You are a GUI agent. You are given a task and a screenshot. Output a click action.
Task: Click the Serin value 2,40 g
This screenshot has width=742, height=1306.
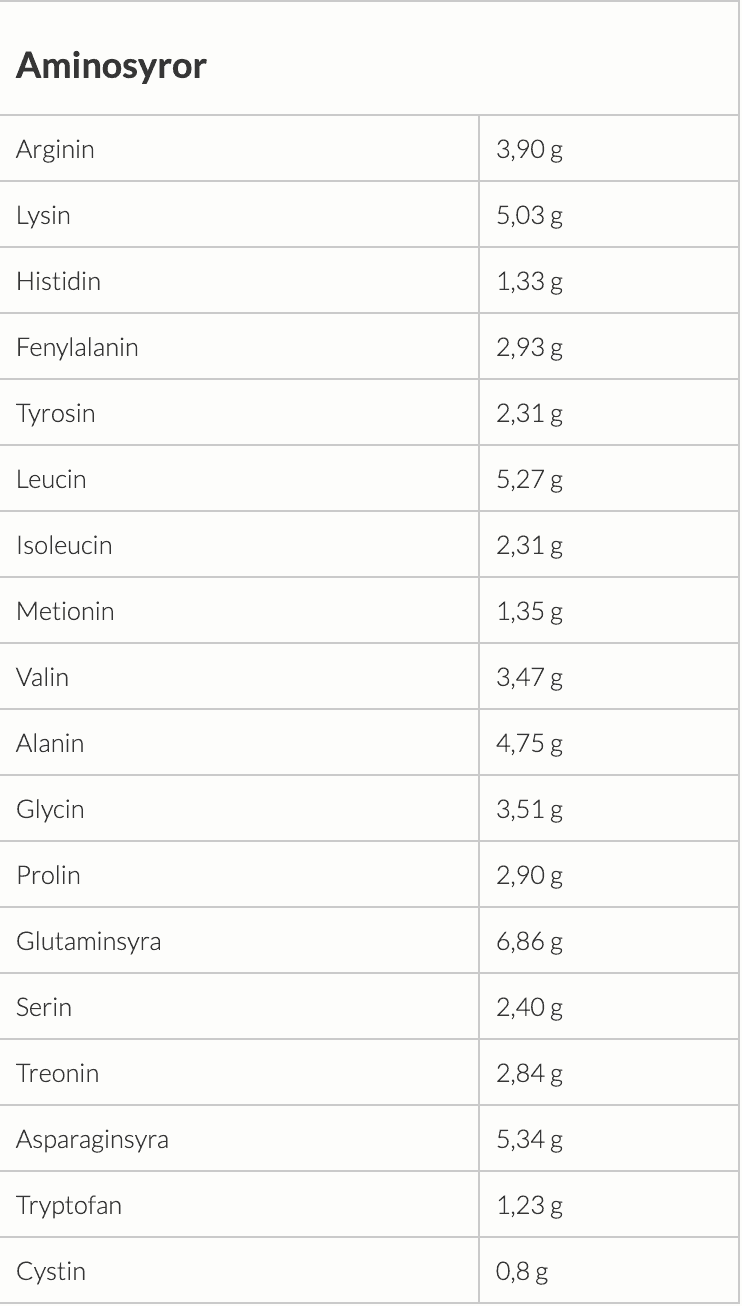529,1008
